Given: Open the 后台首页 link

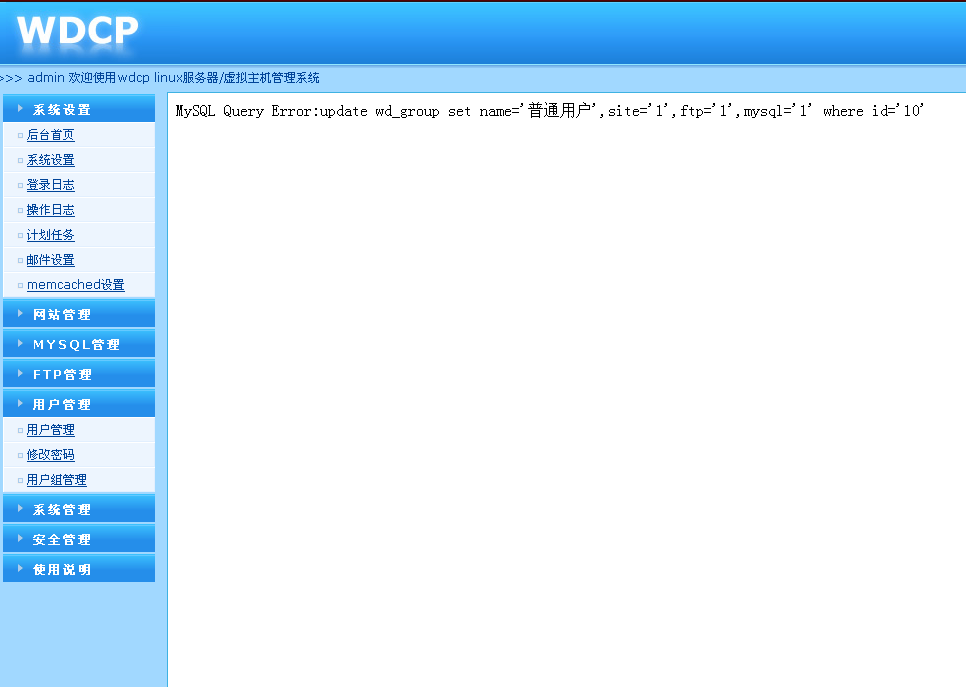Looking at the screenshot, I should pyautogui.click(x=51, y=135).
